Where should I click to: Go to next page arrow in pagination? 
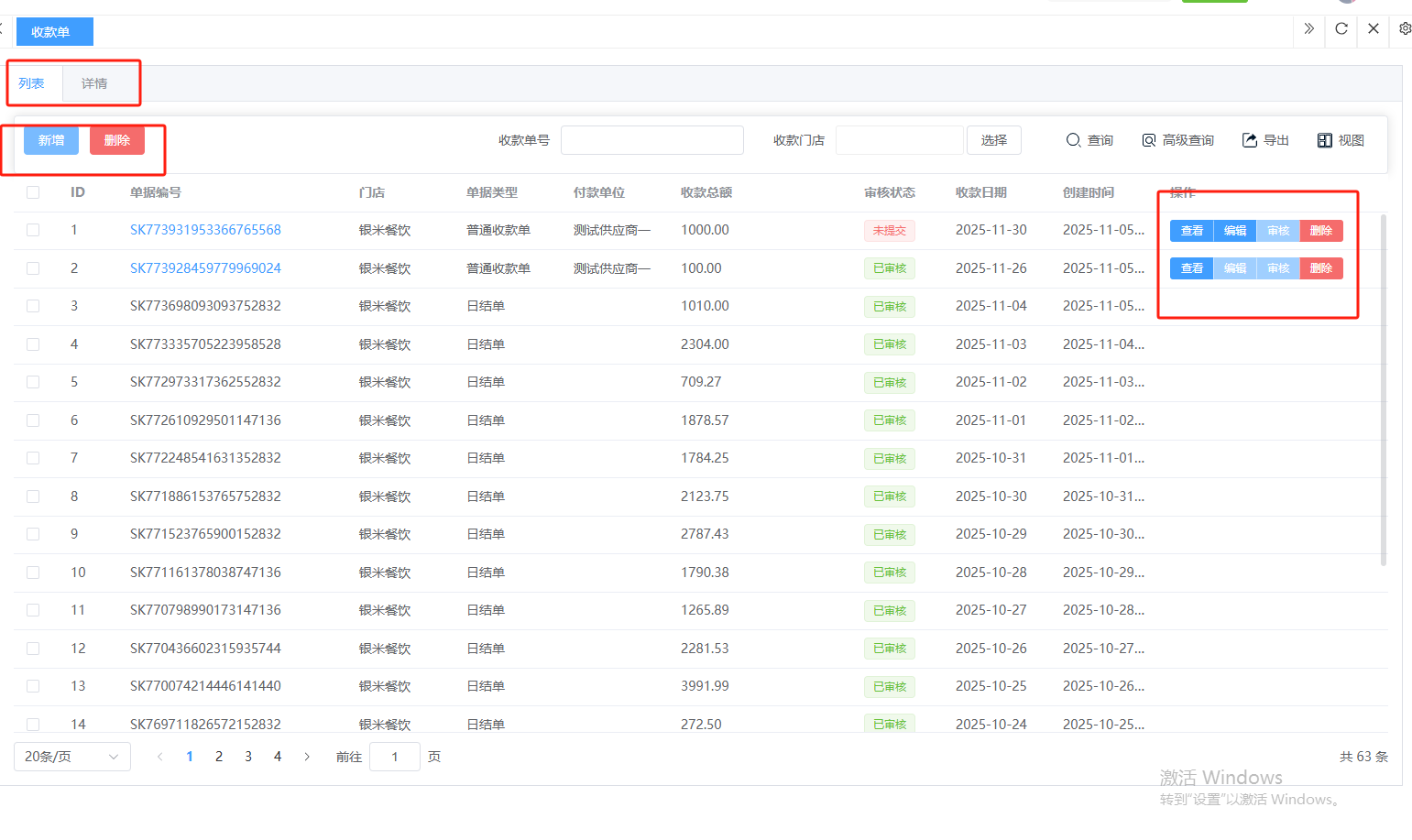click(x=307, y=757)
